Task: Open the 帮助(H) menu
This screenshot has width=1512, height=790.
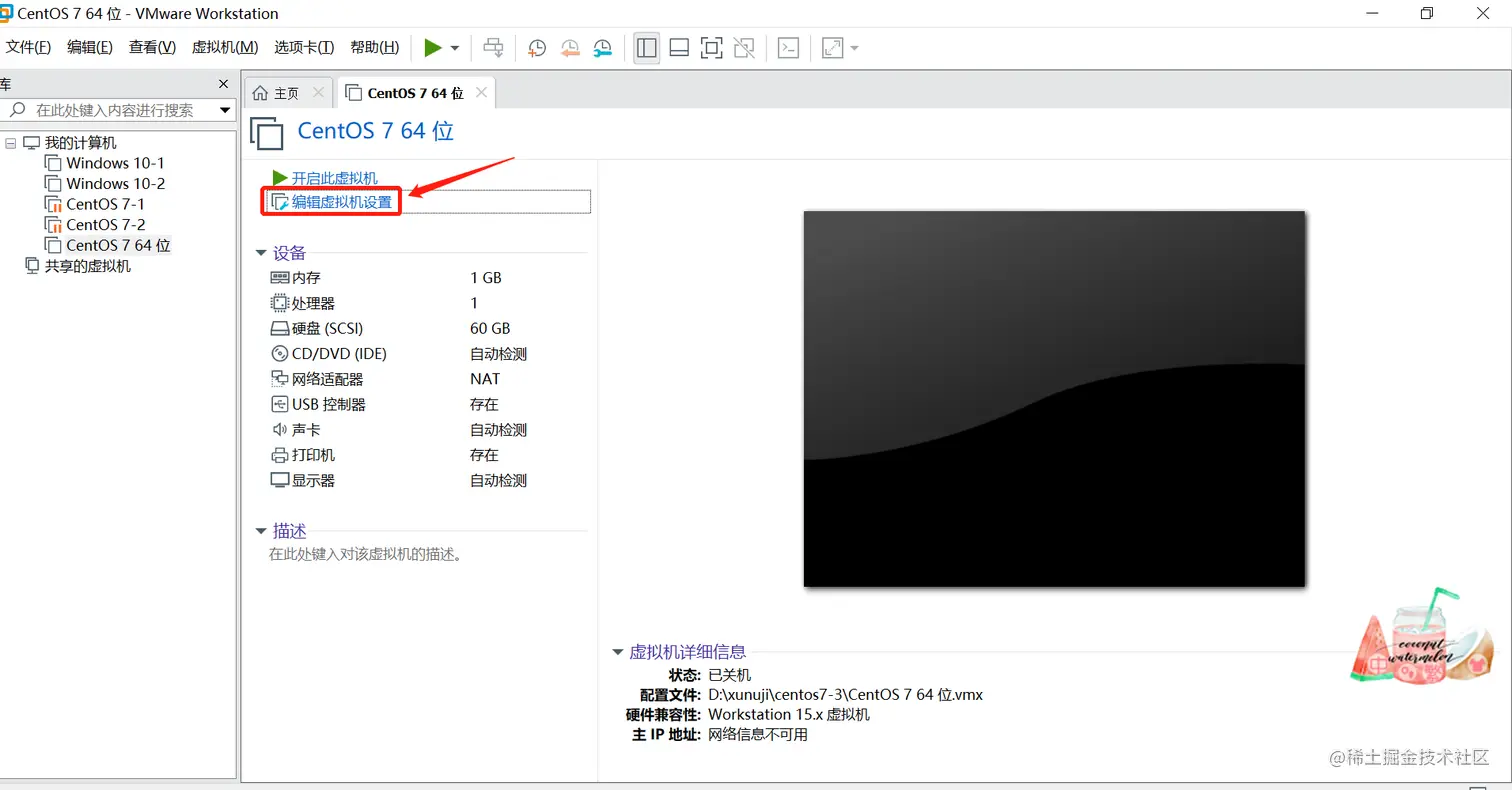Action: tap(375, 47)
